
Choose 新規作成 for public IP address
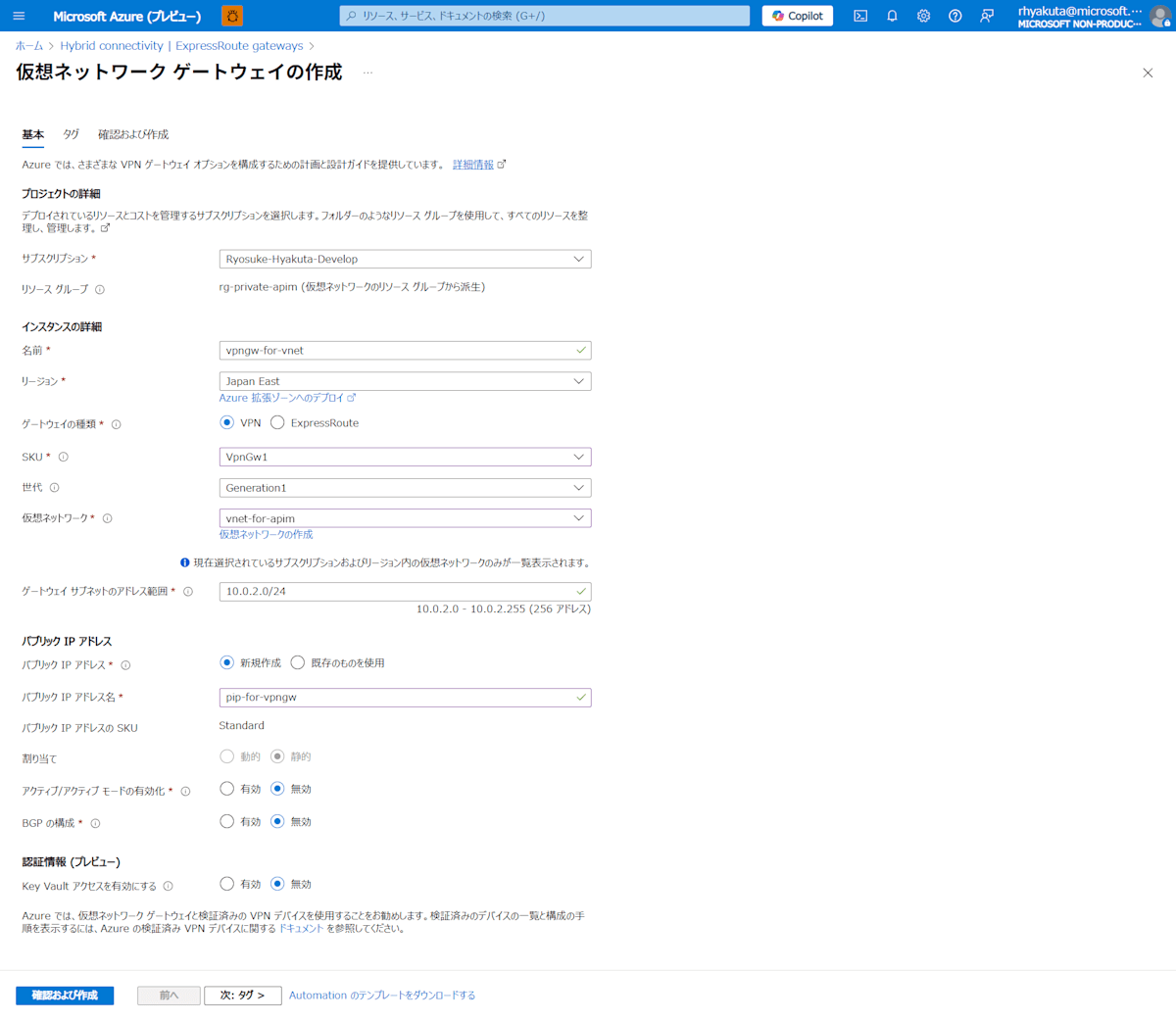[226, 662]
